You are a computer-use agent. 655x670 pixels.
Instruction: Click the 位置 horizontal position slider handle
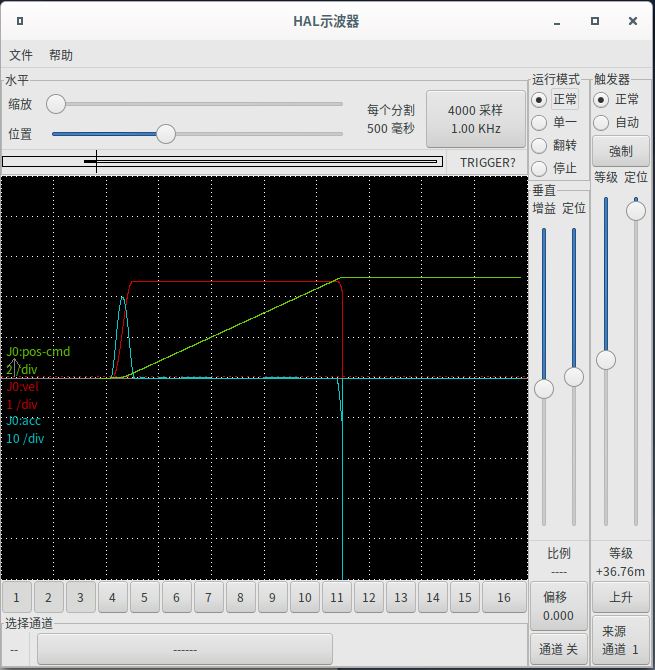(166, 134)
